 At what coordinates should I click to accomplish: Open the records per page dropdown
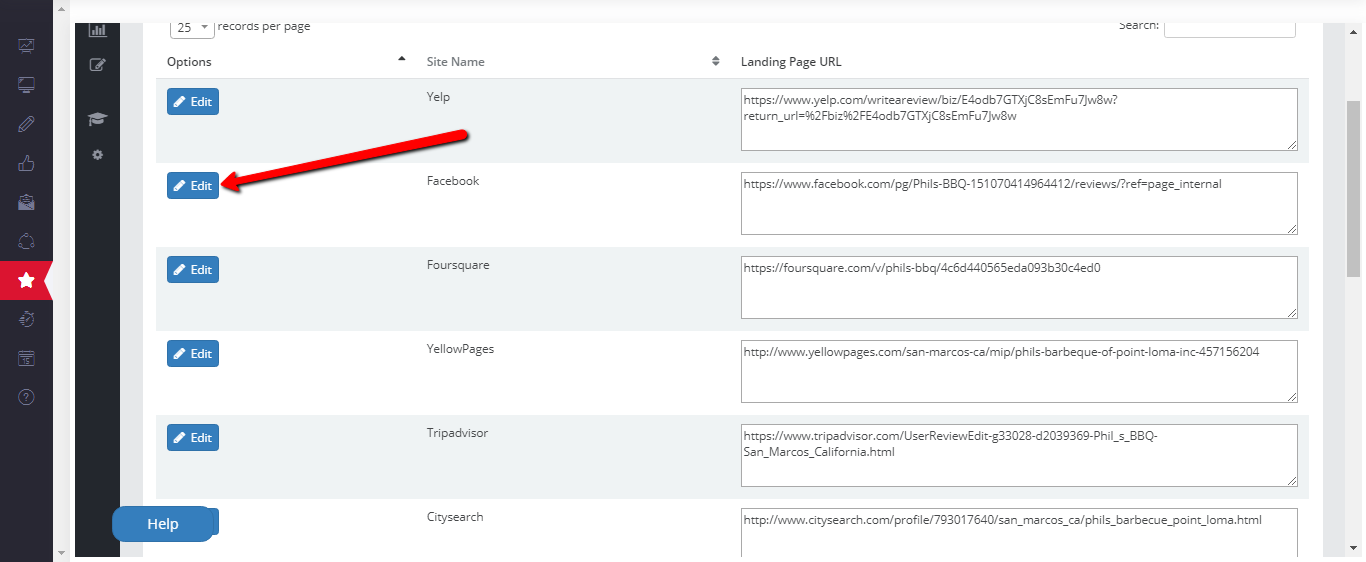(191, 27)
